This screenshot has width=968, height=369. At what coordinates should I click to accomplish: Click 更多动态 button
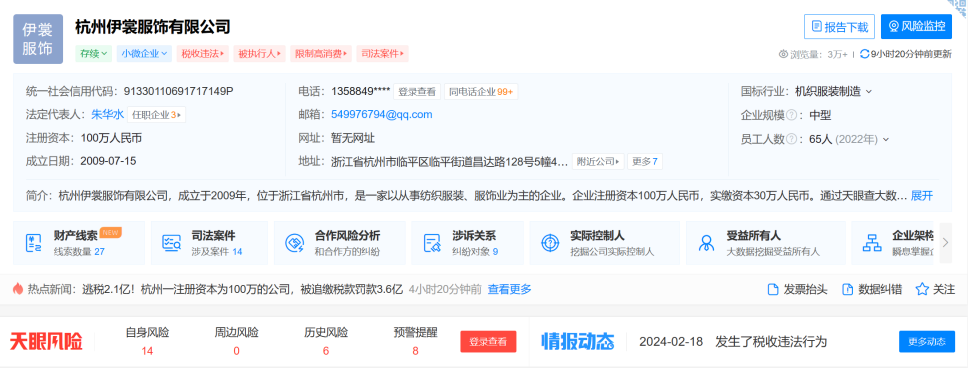tap(927, 341)
